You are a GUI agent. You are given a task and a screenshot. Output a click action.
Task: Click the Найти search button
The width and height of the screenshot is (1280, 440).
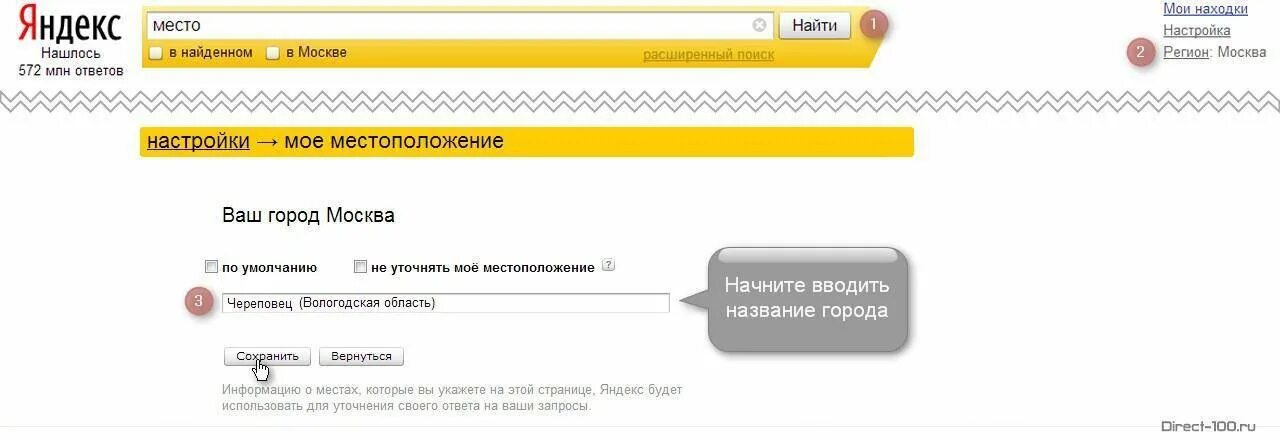click(814, 26)
